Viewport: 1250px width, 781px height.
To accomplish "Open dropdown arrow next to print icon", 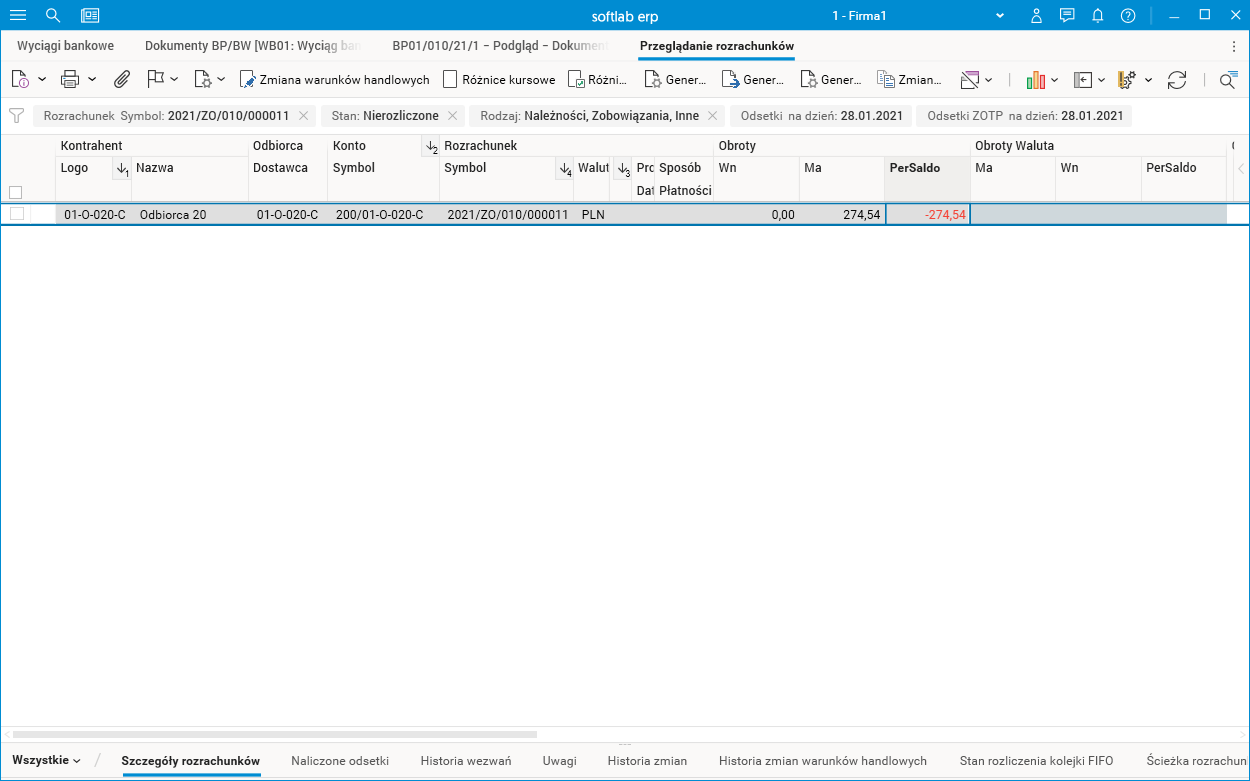I will [92, 79].
